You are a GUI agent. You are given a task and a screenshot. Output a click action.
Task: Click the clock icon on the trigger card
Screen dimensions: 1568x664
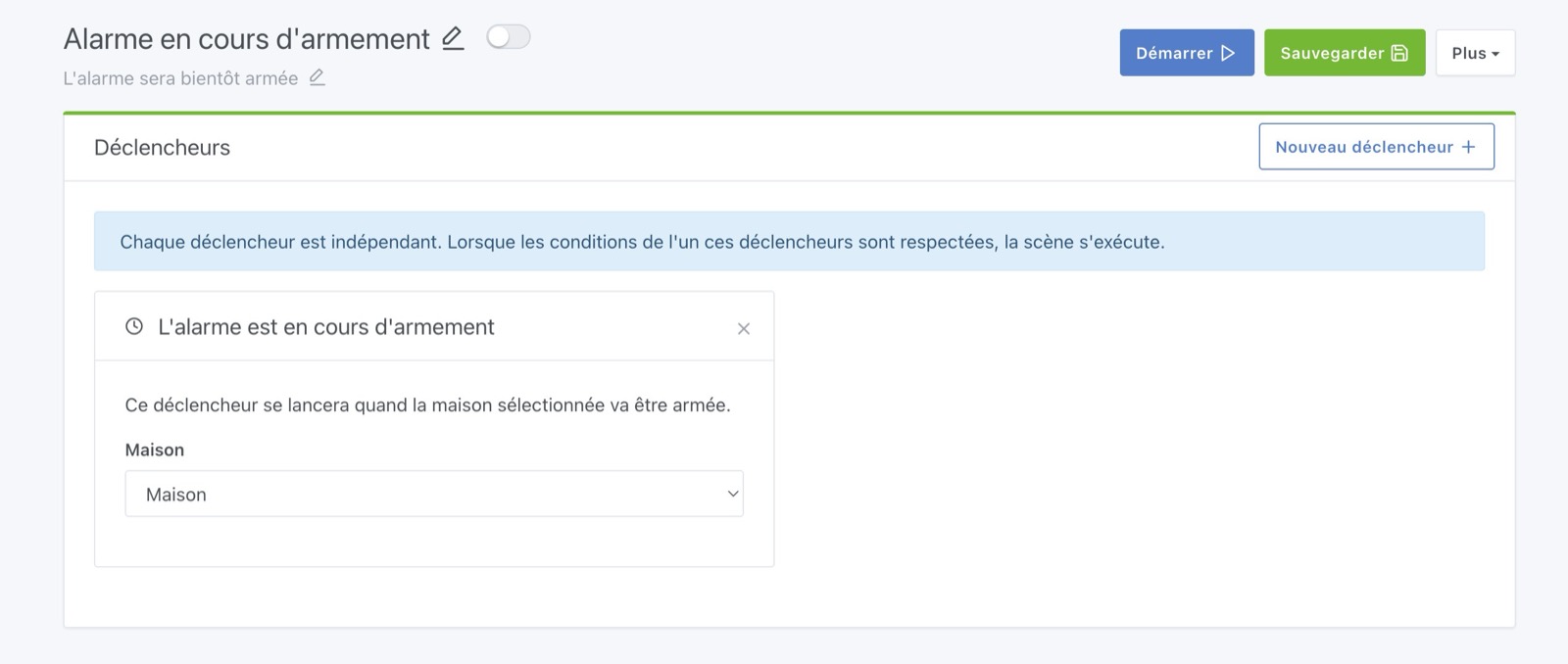pyautogui.click(x=133, y=326)
